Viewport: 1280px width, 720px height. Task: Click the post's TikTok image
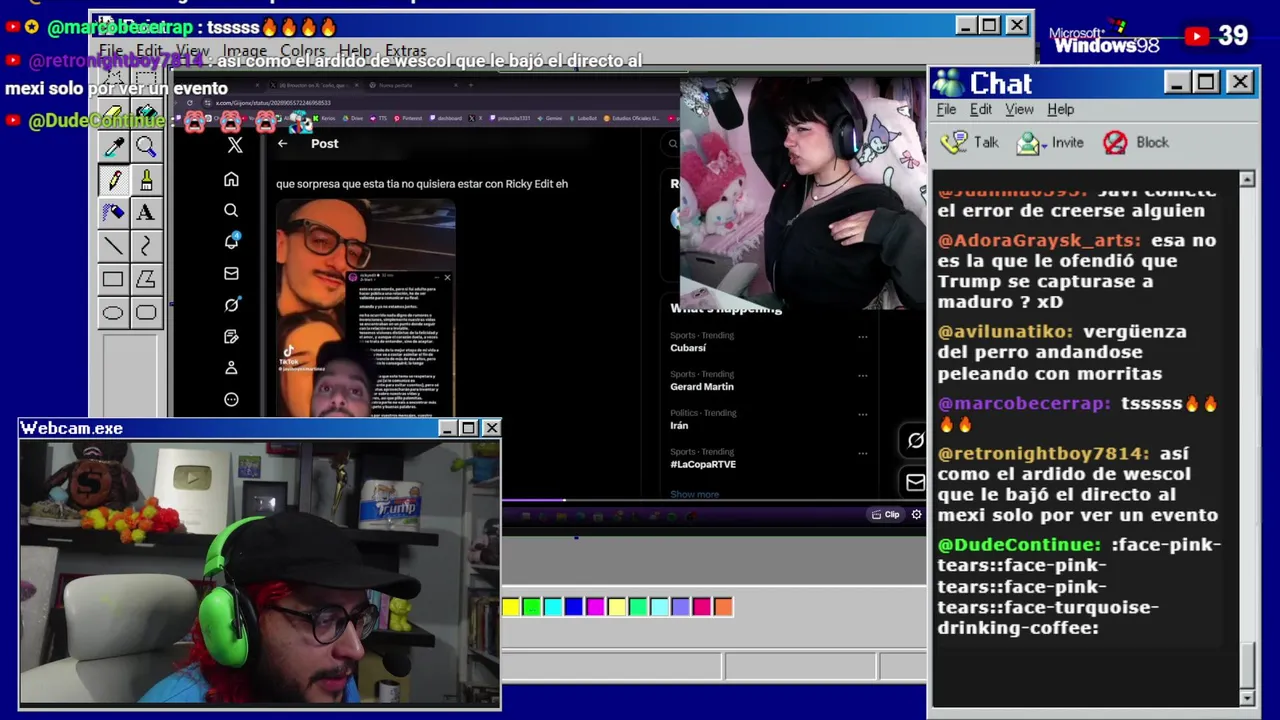coord(365,308)
